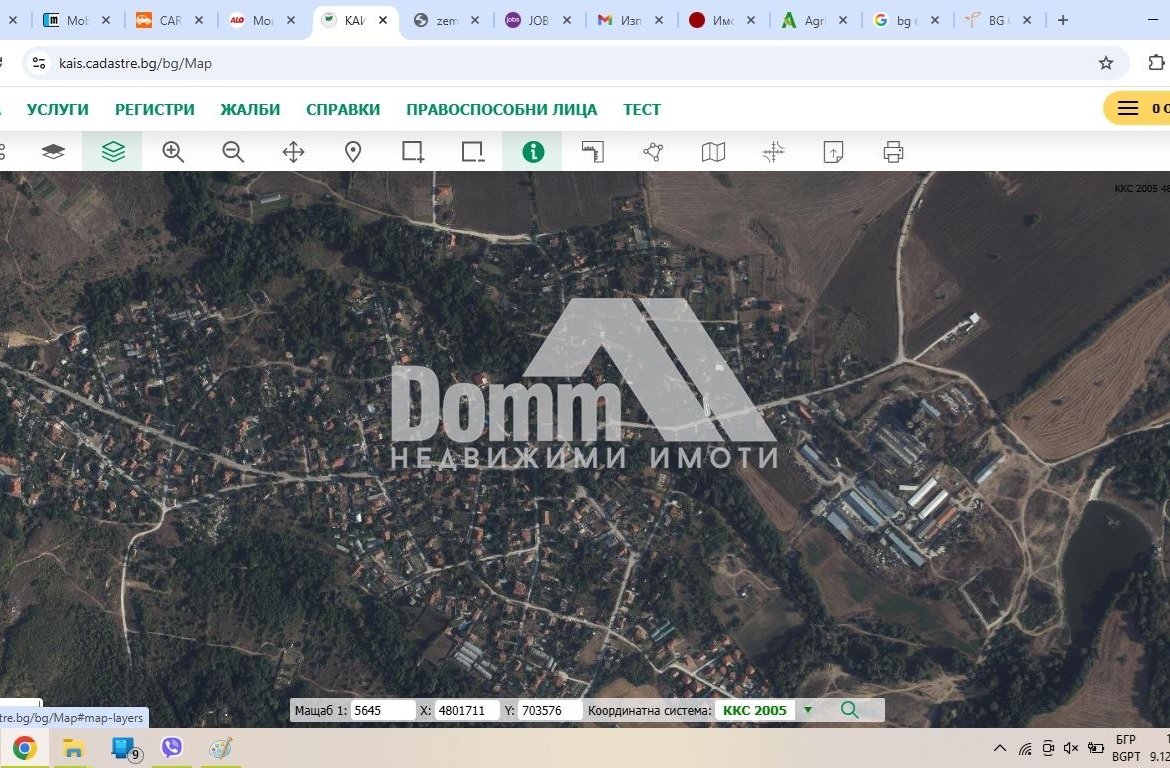1170x768 pixels.
Task: Open the base map layers tool
Action: (x=53, y=152)
